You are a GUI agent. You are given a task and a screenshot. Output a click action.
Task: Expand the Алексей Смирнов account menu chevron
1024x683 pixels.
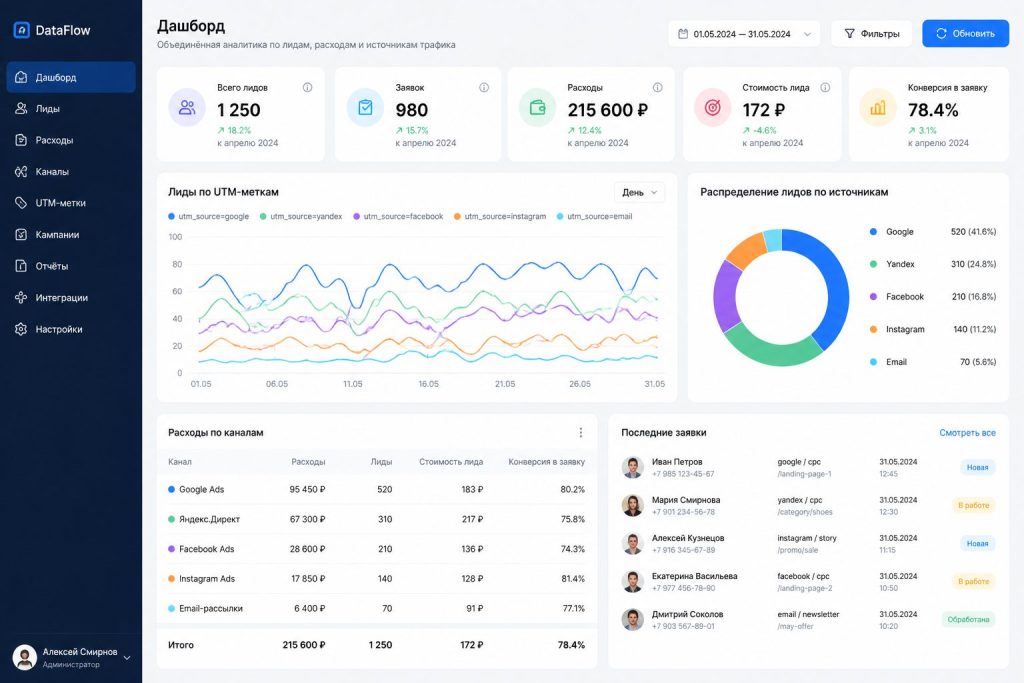(127, 658)
